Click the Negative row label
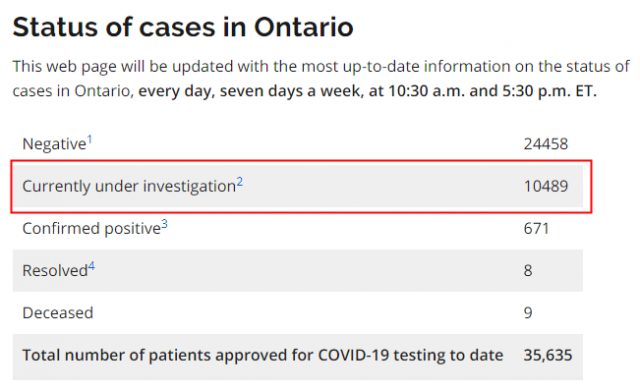This screenshot has width=640, height=389. 54,144
